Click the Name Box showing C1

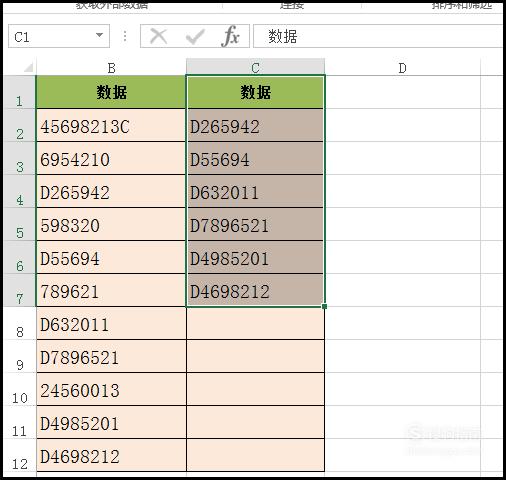[59, 36]
